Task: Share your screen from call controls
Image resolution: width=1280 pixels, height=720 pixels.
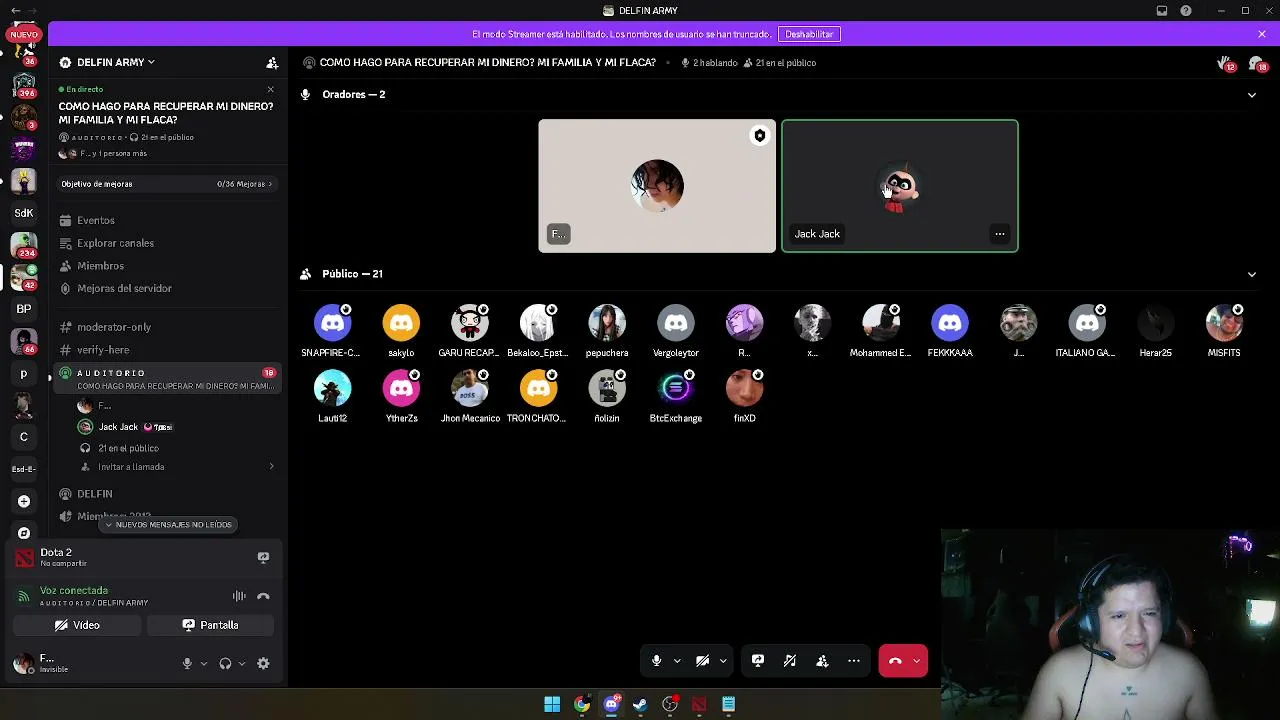Action: (758, 661)
